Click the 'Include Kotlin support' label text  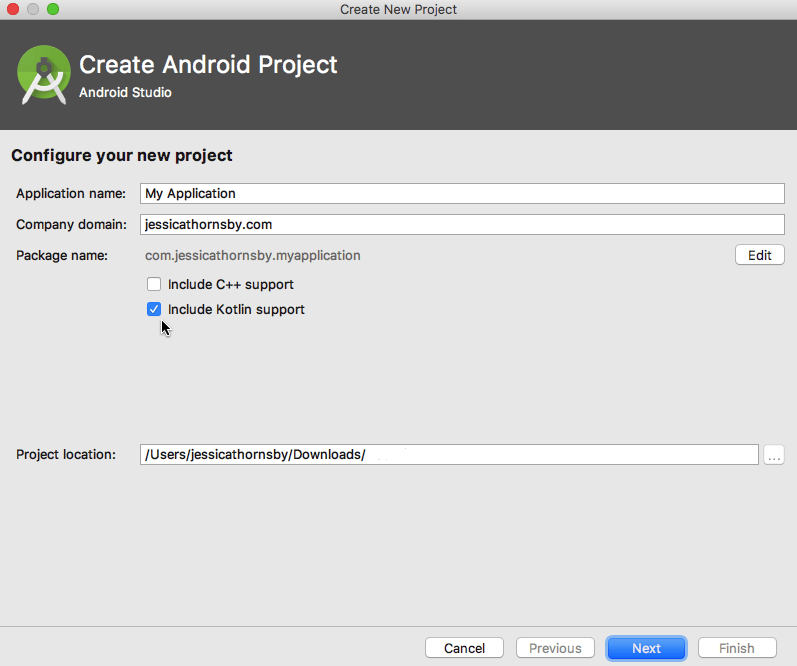coord(236,309)
